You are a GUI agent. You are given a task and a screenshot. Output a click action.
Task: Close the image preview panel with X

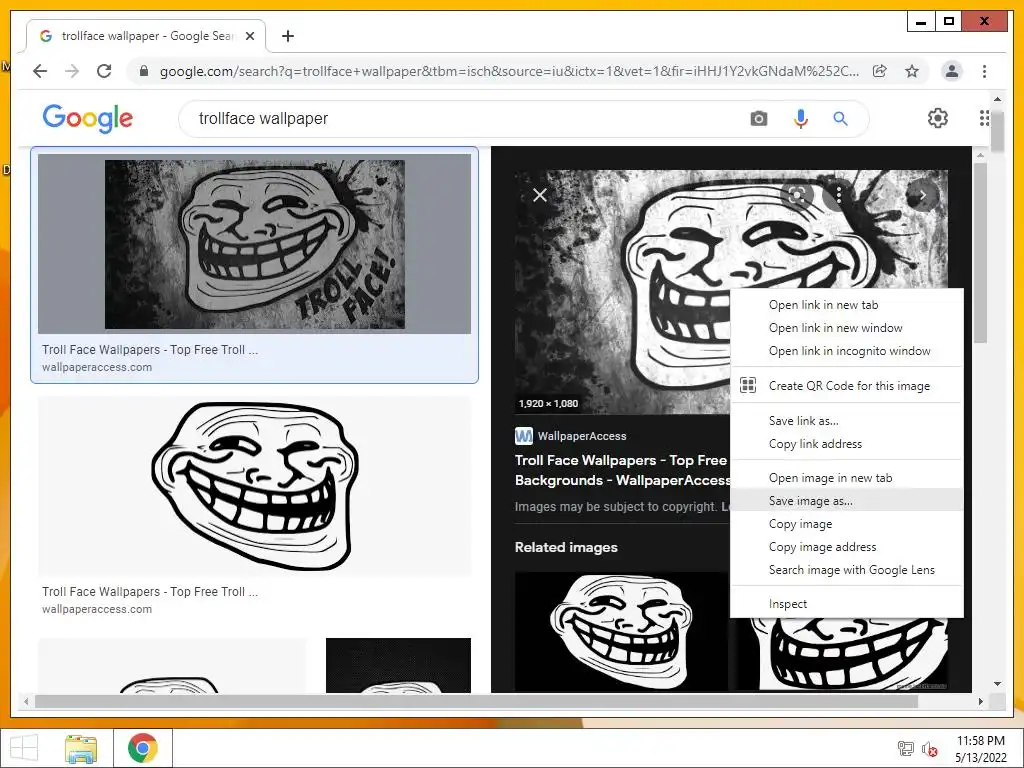click(x=539, y=195)
